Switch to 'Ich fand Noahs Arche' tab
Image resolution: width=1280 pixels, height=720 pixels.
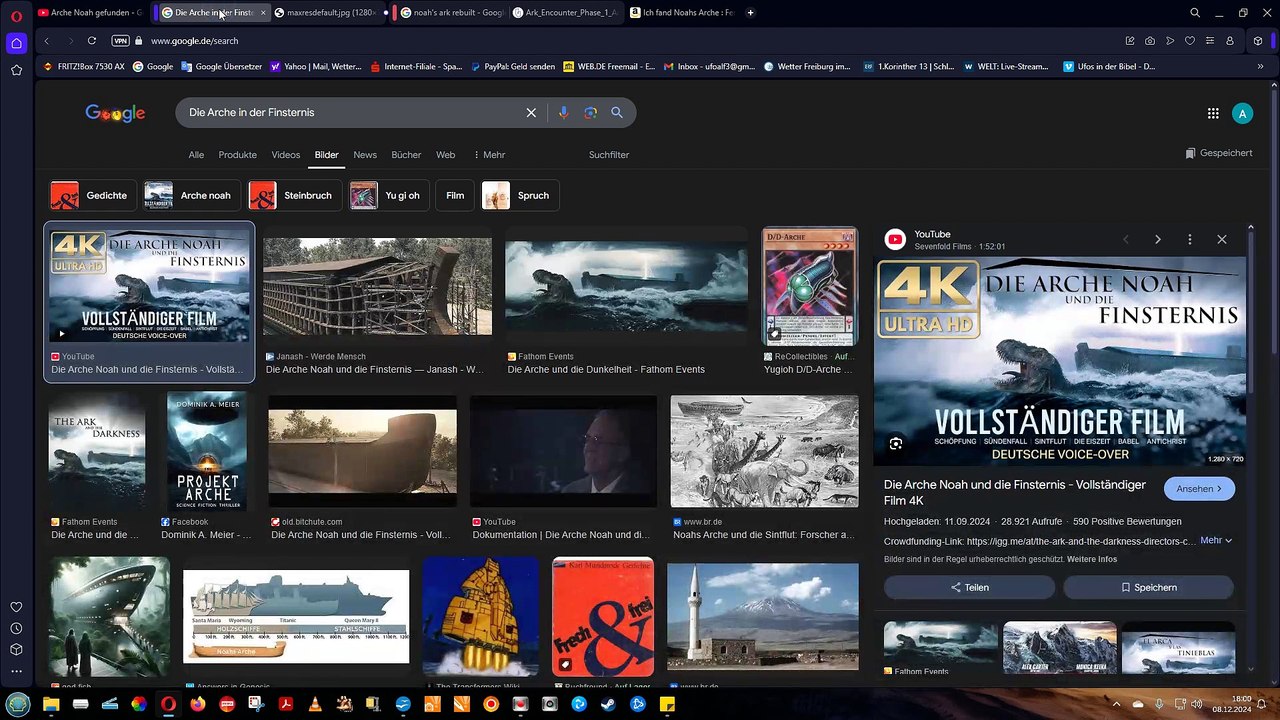(682, 13)
